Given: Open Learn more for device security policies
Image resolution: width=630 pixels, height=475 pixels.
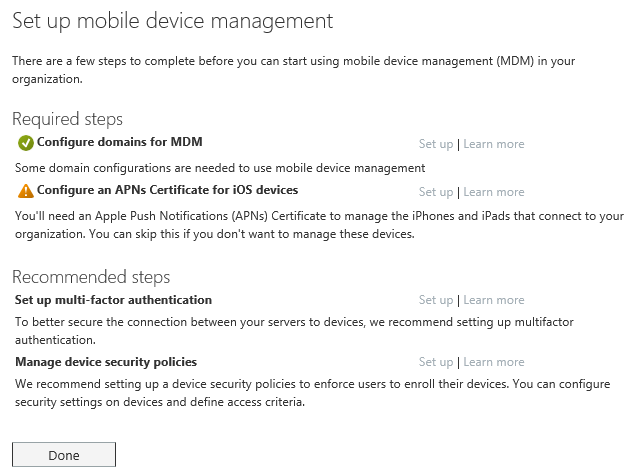Looking at the screenshot, I should tap(494, 362).
